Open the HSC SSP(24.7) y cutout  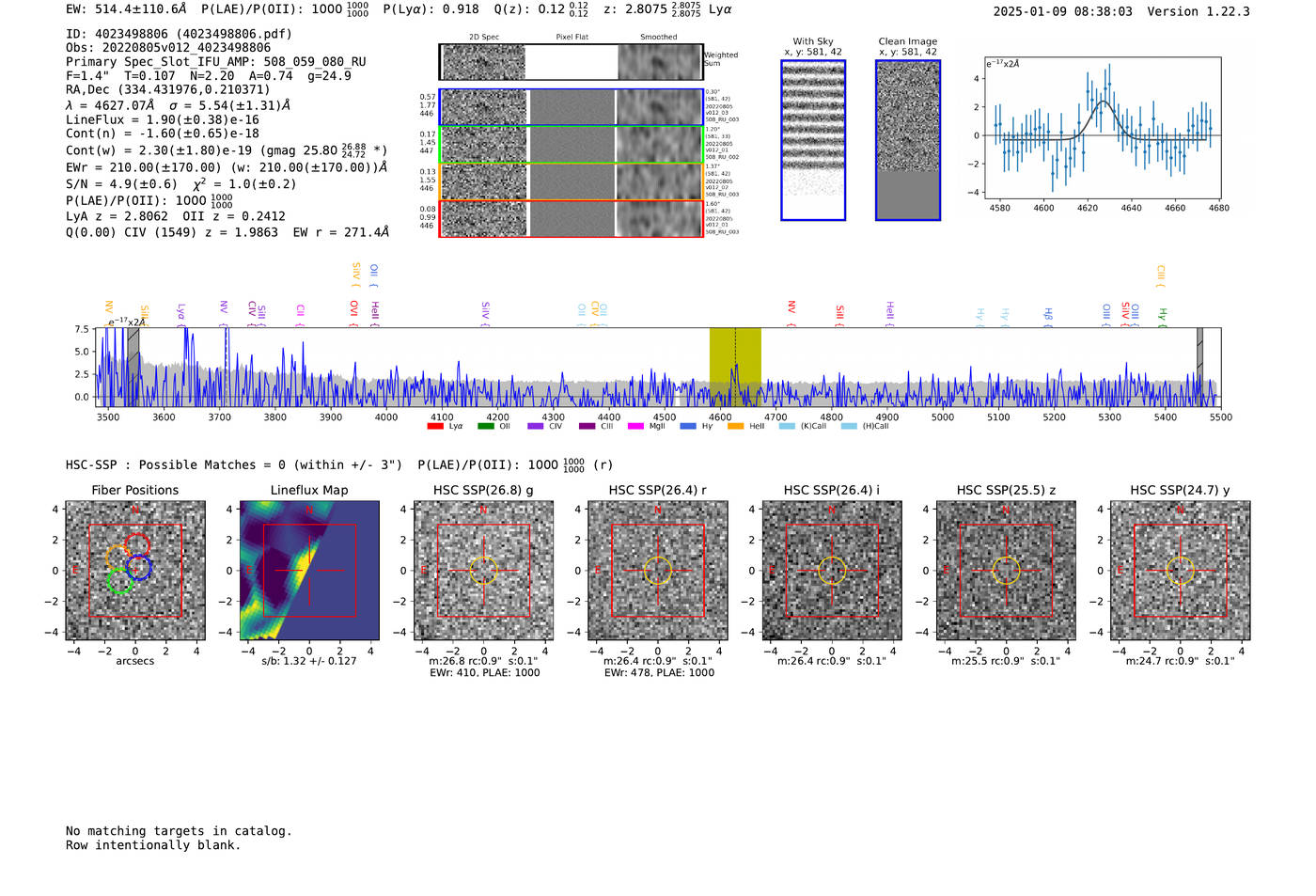[1181, 570]
